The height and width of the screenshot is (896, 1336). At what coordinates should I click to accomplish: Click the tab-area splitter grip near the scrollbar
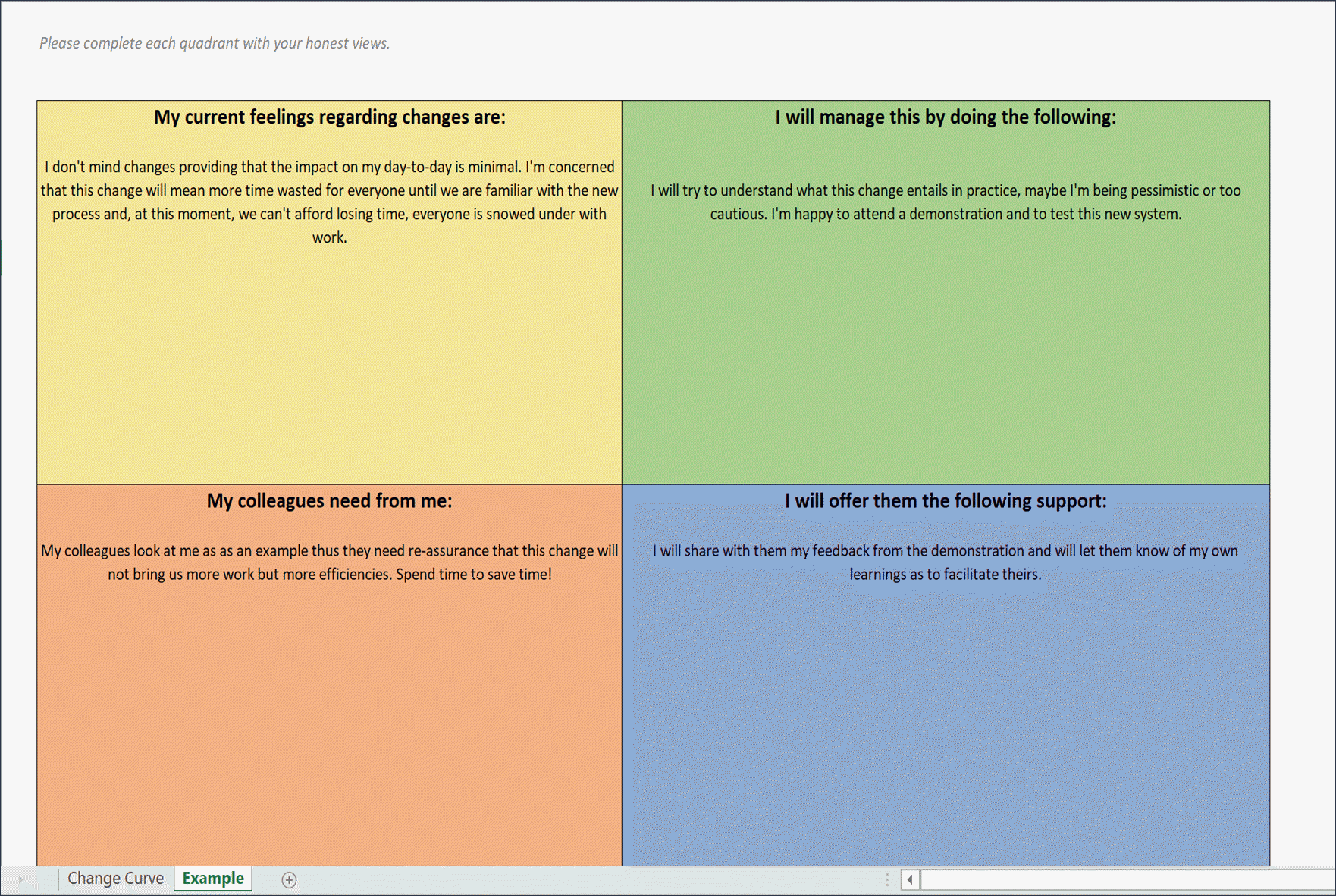(x=887, y=878)
